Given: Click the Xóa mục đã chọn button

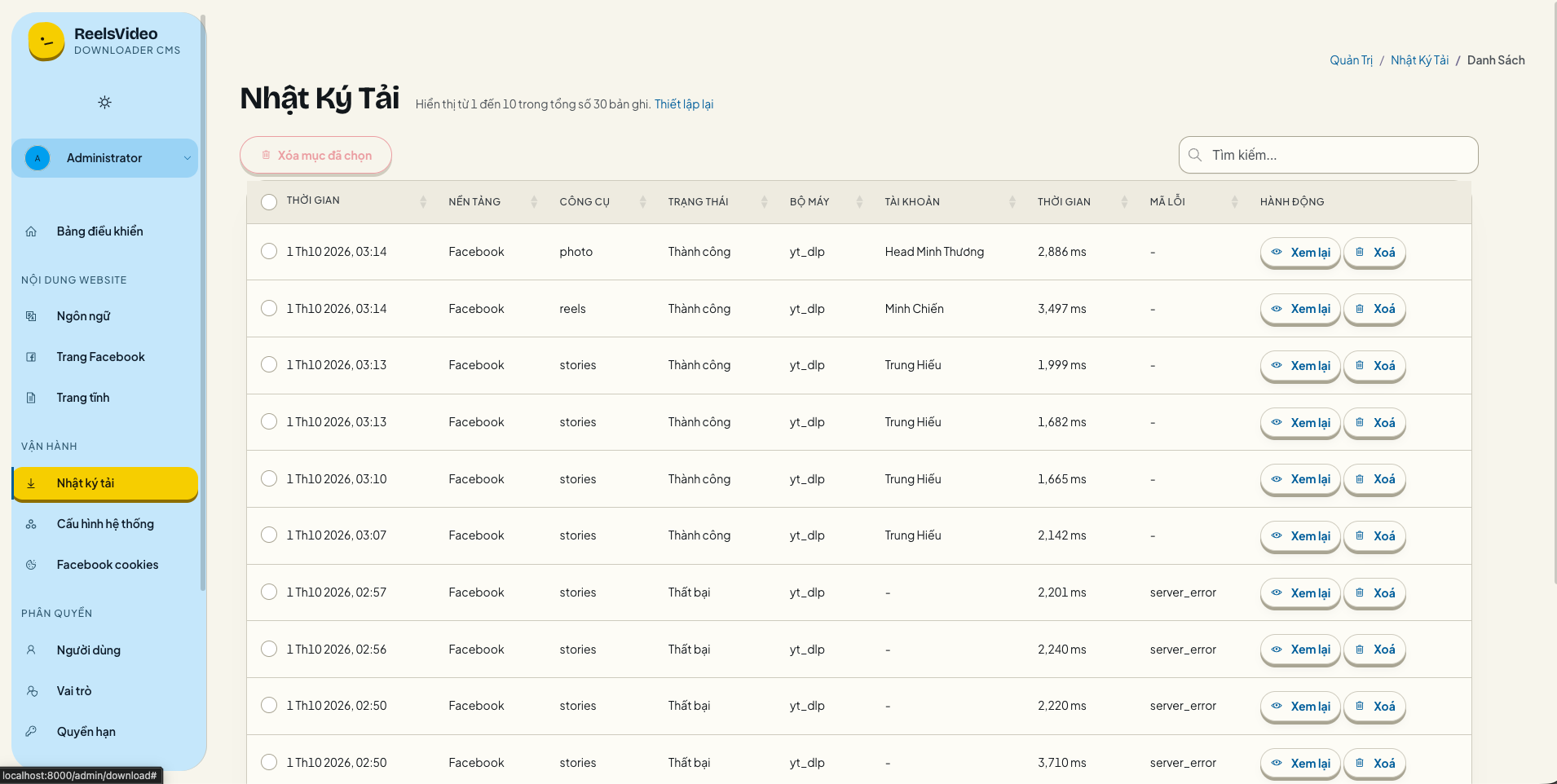Looking at the screenshot, I should click(x=315, y=155).
